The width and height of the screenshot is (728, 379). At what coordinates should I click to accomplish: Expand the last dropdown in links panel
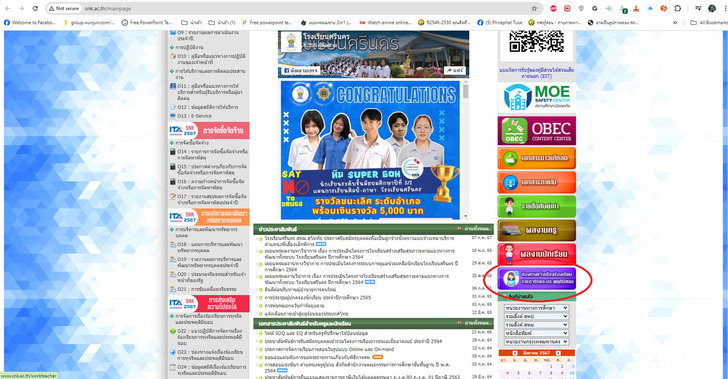coord(536,341)
